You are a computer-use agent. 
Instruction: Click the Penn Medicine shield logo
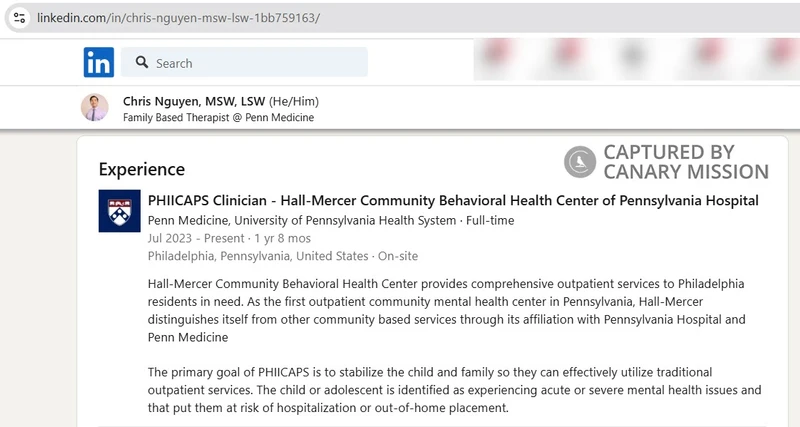coord(119,211)
